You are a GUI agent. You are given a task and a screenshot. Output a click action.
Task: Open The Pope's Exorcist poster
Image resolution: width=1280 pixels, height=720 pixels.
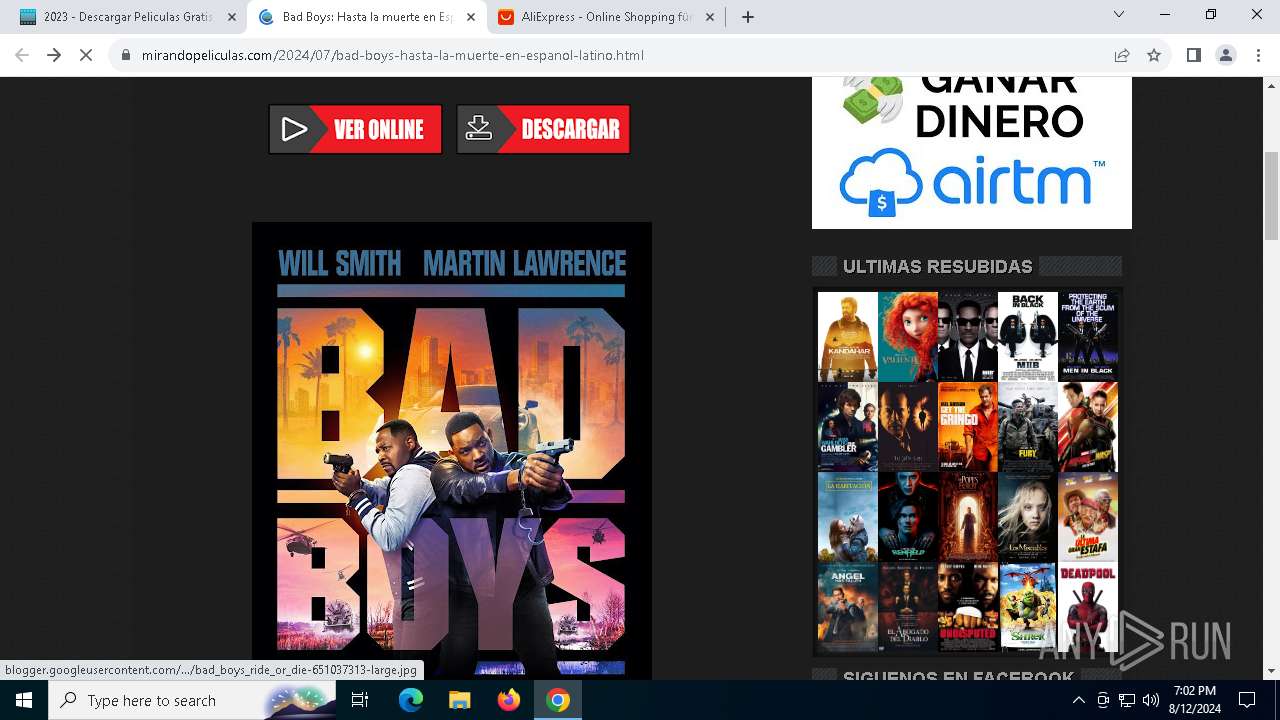pos(968,517)
